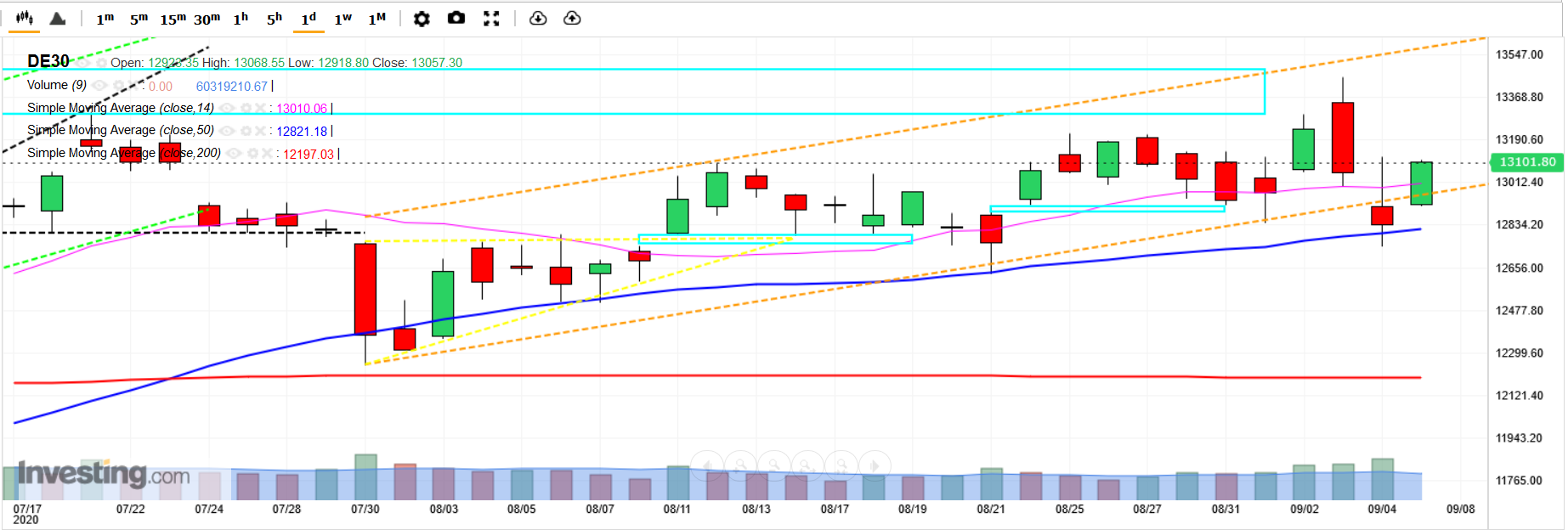Click the 11765.00 price axis label

coord(1520,481)
